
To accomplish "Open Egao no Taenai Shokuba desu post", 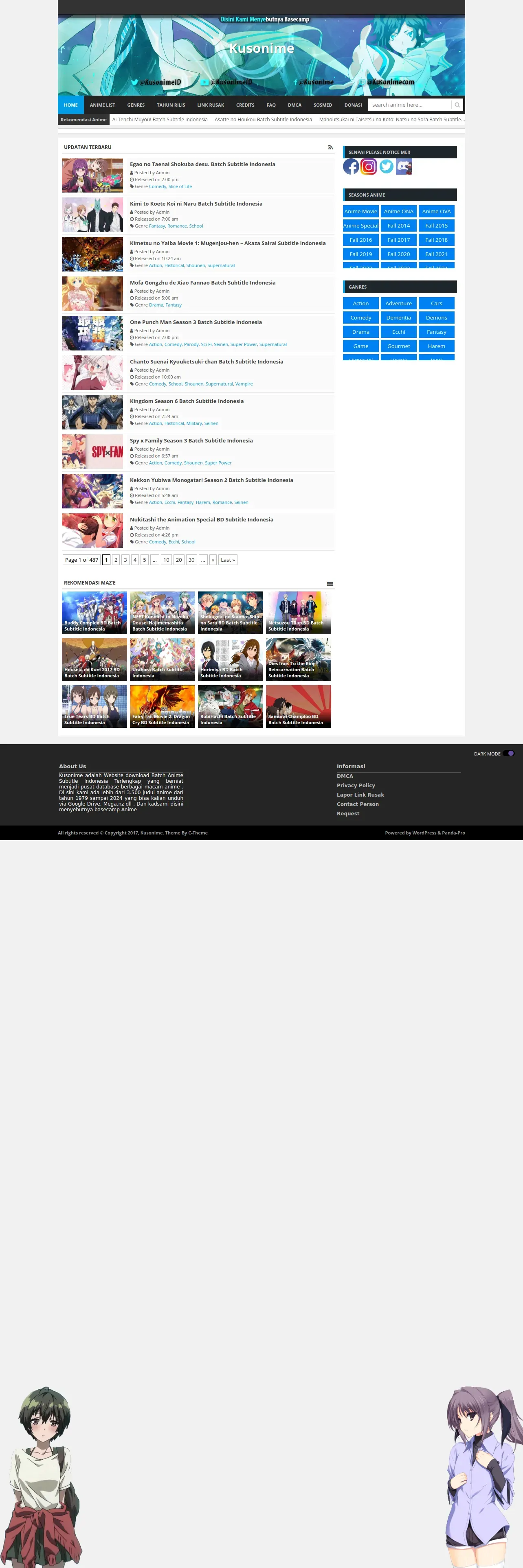I will click(202, 164).
